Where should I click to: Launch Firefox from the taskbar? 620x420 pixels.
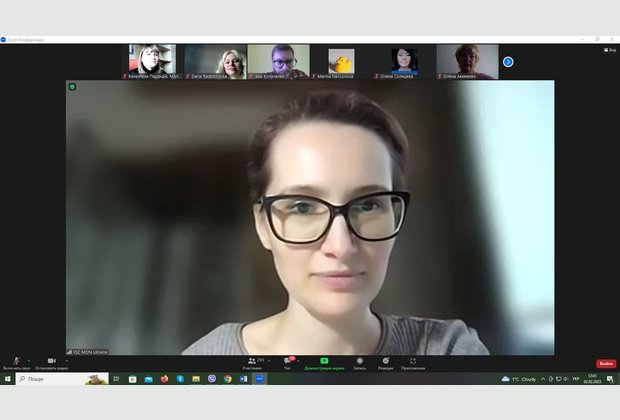164,379
